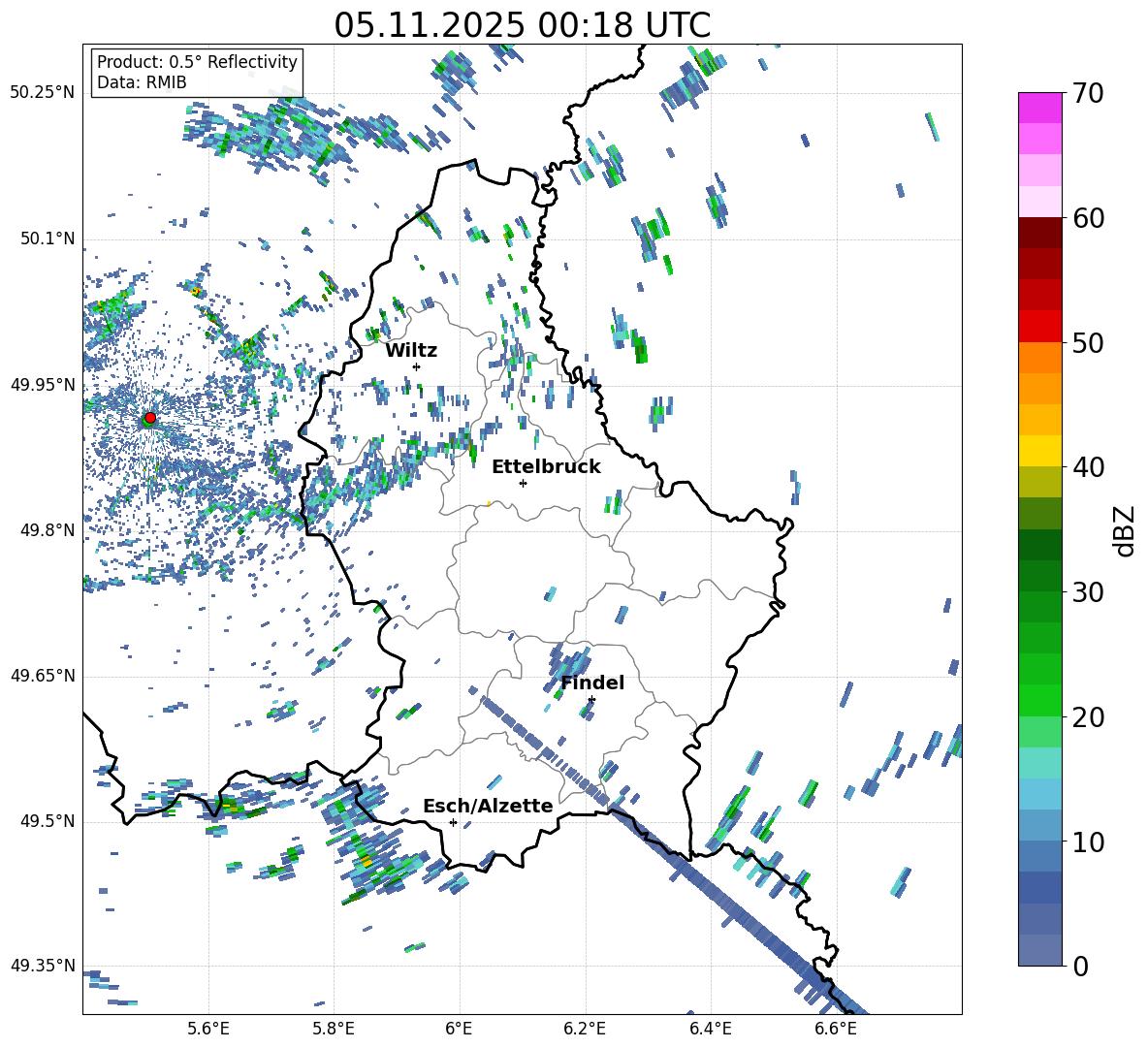Viewport: 1148px width, 1048px height.
Task: Click the orange segment just below 50
Action: pos(1040,358)
